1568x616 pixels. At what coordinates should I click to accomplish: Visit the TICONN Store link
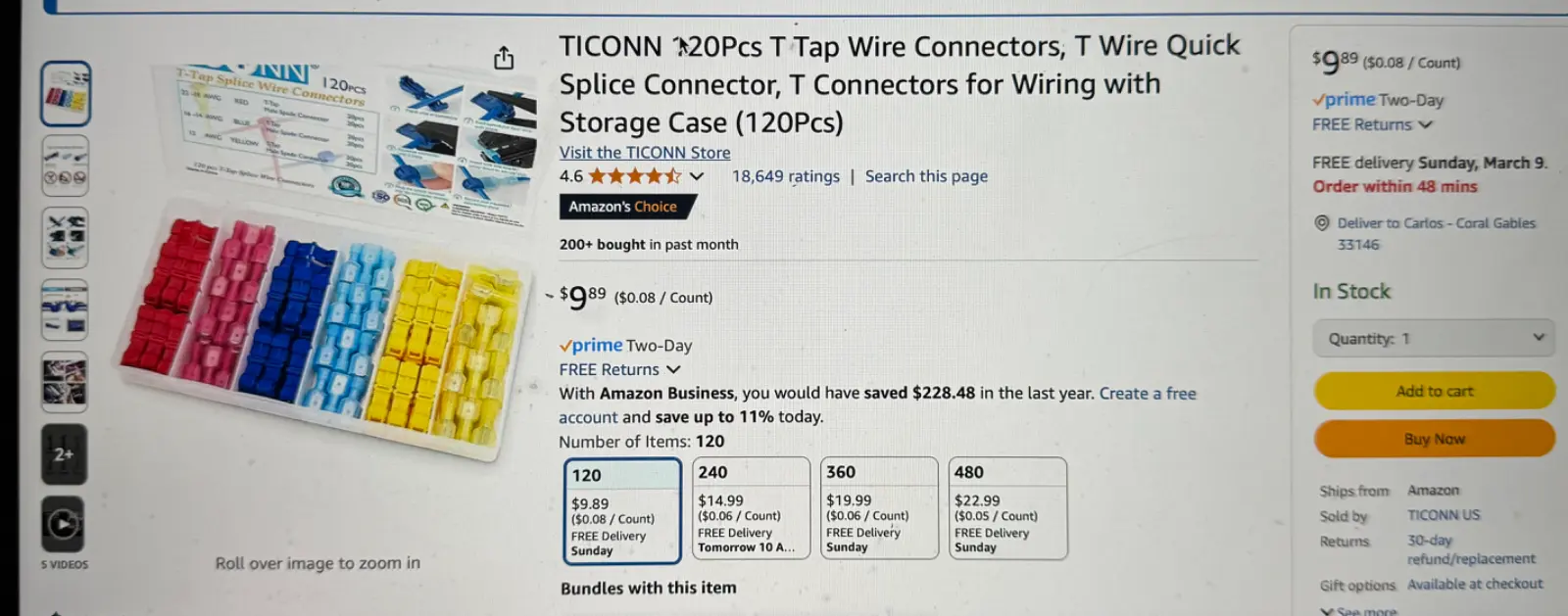tap(645, 153)
